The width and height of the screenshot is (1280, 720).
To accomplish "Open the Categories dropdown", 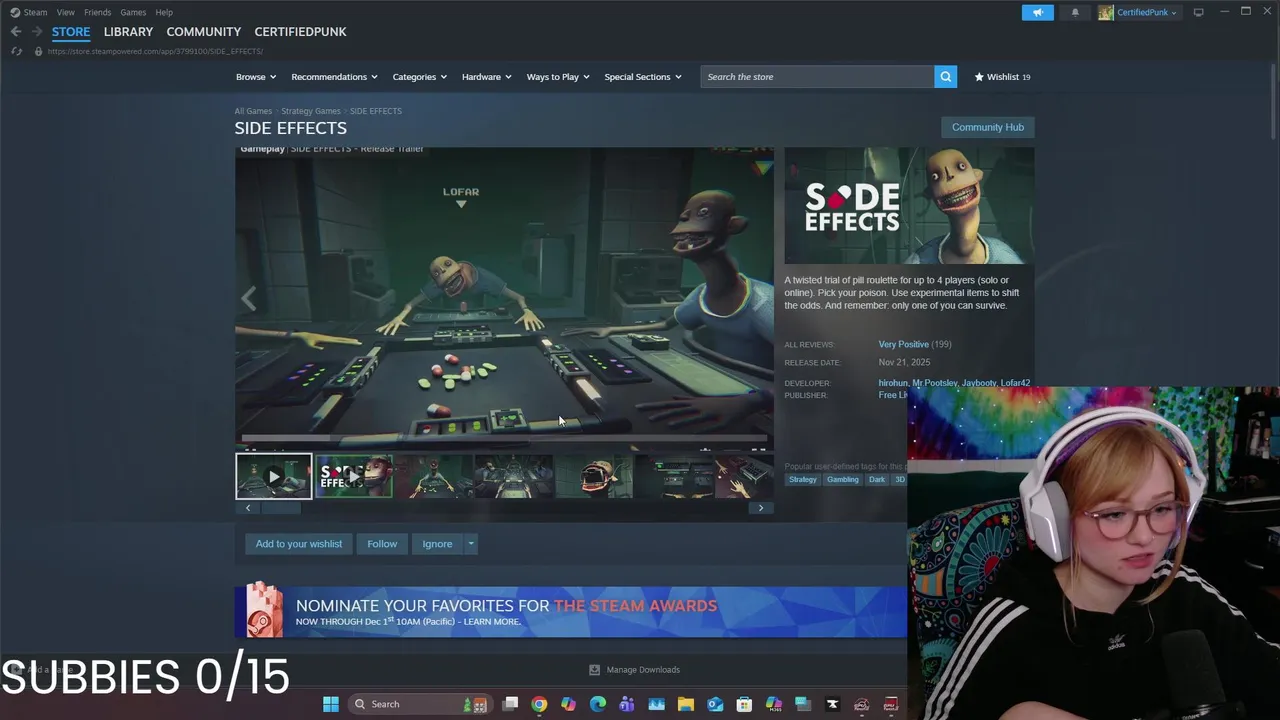I will click(x=419, y=77).
